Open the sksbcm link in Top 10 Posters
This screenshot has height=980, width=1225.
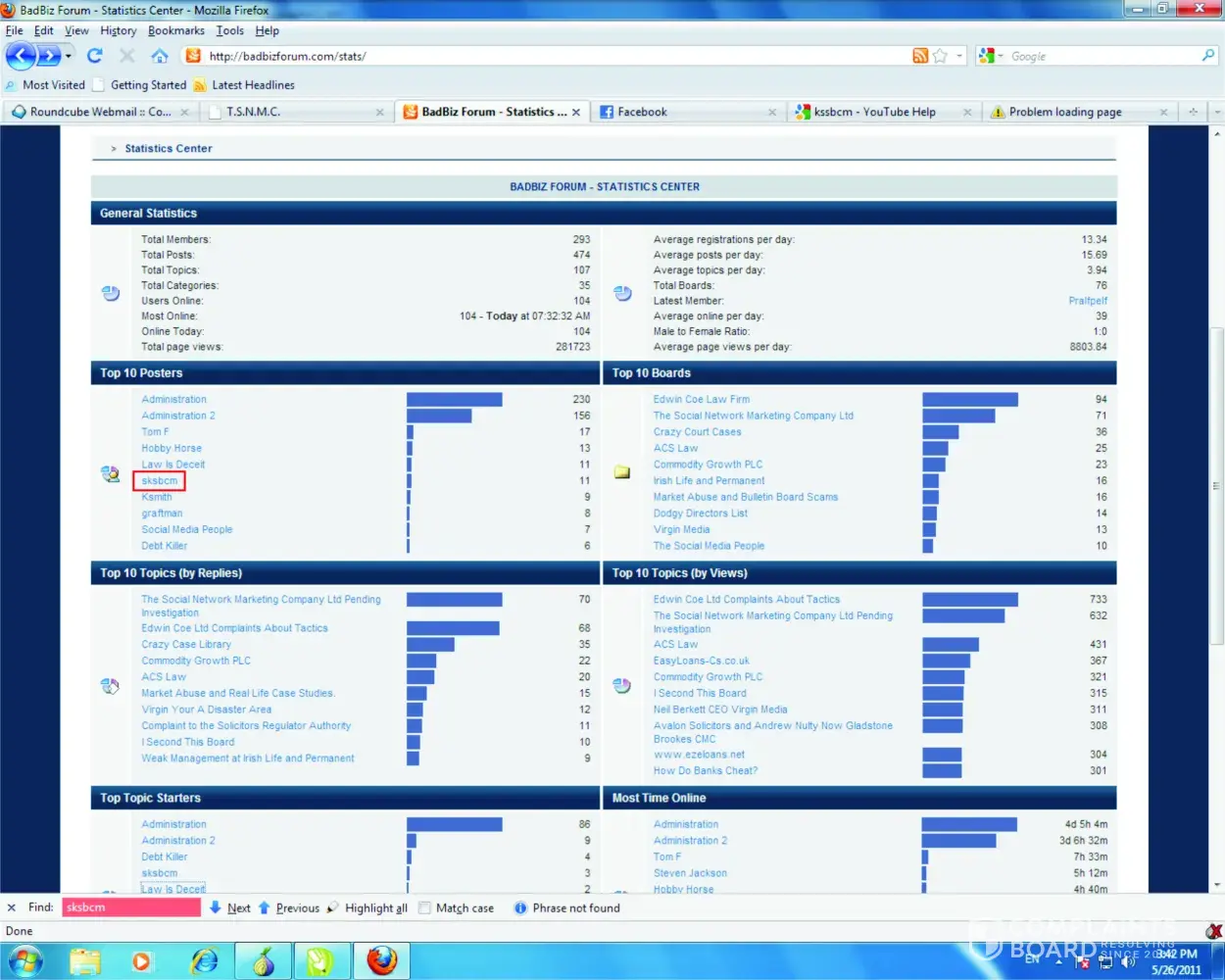(160, 481)
